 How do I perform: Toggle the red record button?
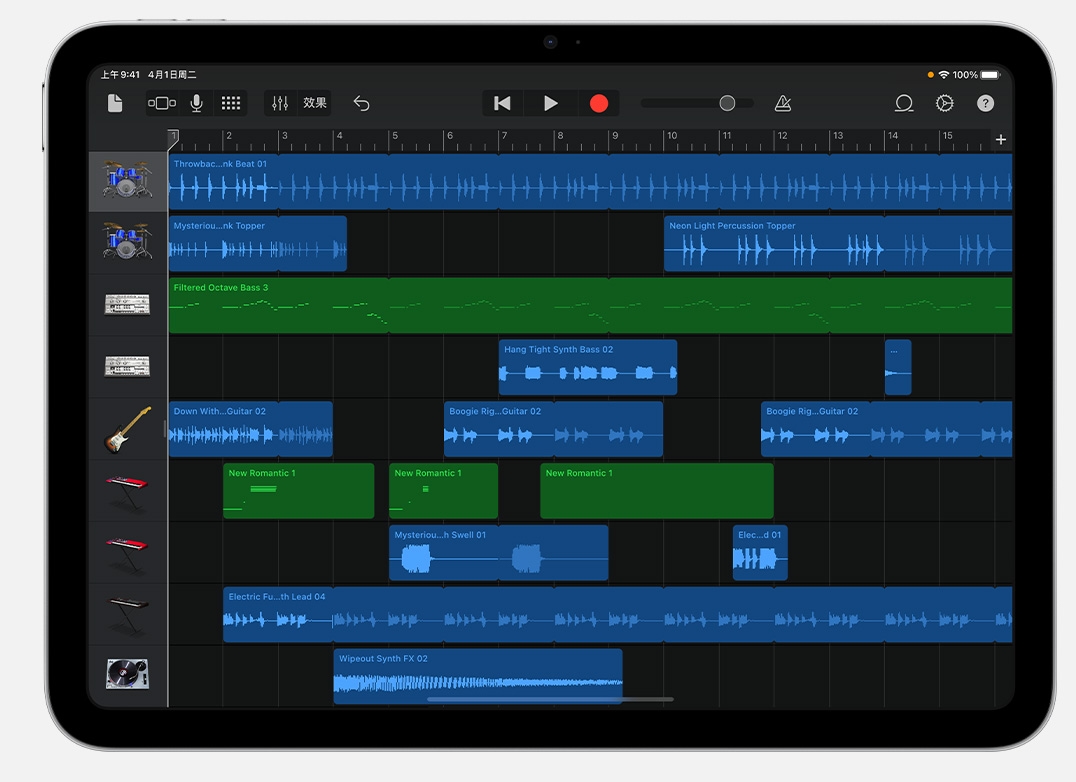point(598,103)
